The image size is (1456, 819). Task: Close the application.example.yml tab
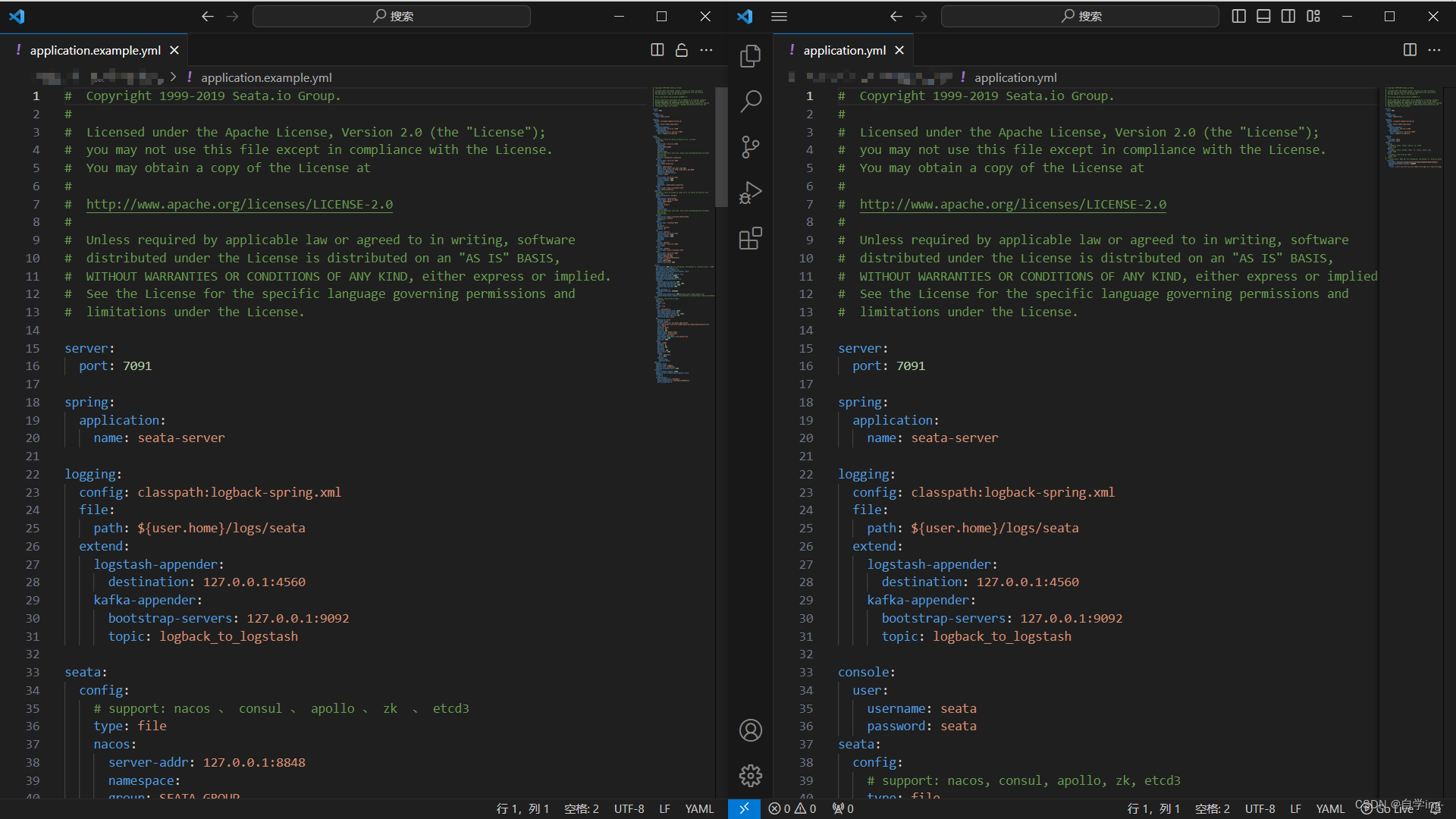click(x=174, y=50)
